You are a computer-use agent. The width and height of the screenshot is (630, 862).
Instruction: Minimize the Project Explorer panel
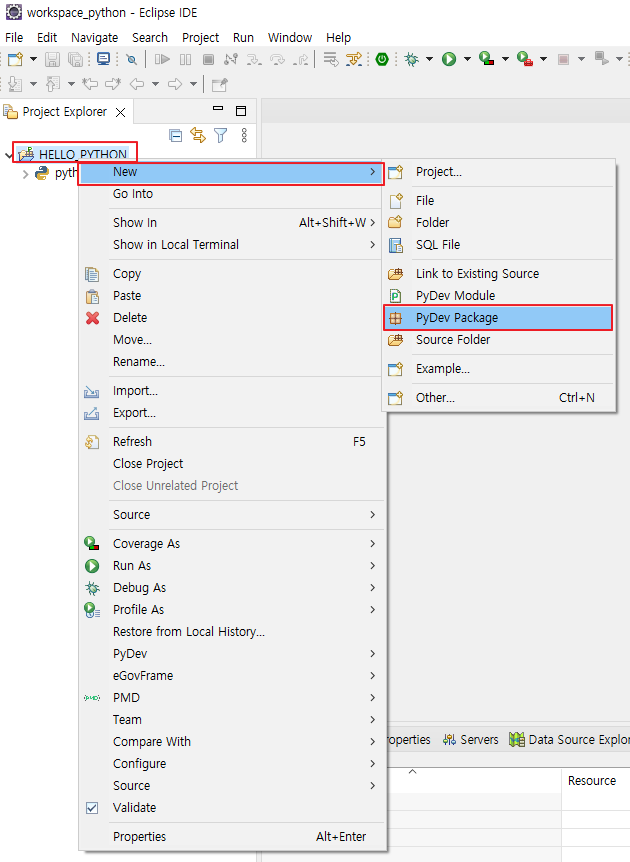(x=218, y=109)
